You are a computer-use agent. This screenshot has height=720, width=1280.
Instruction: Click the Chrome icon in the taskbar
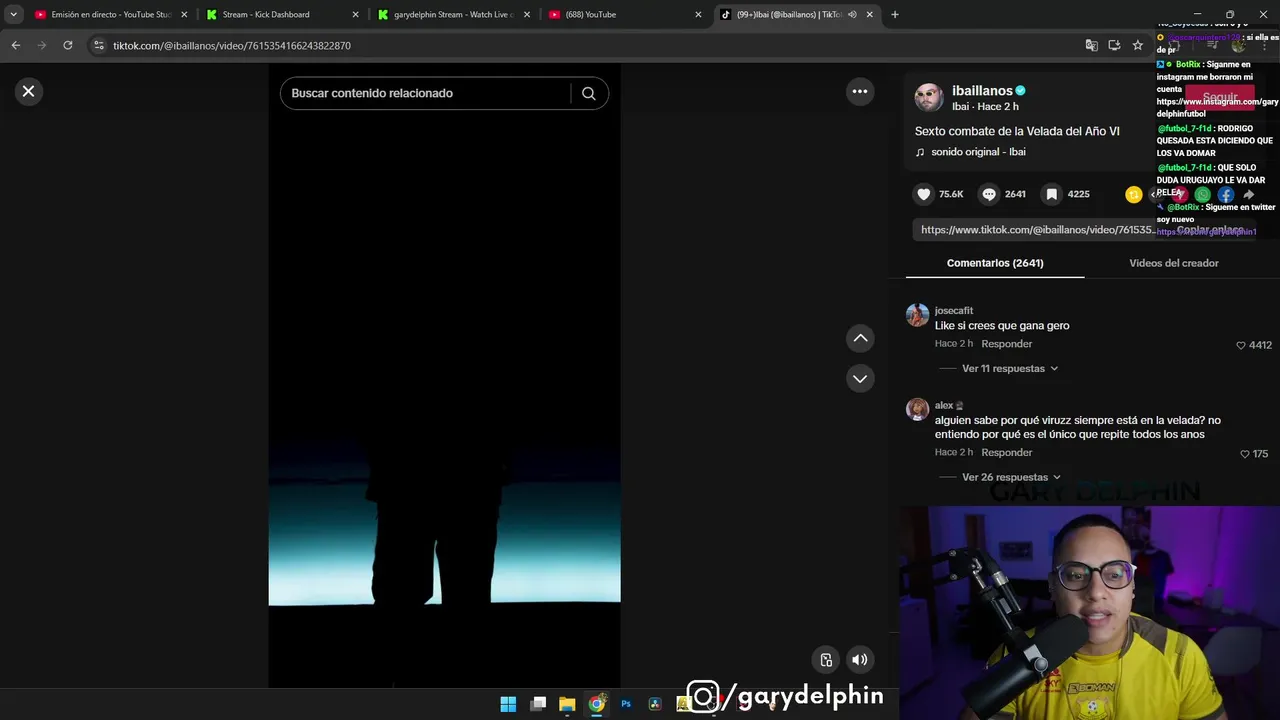click(x=597, y=704)
